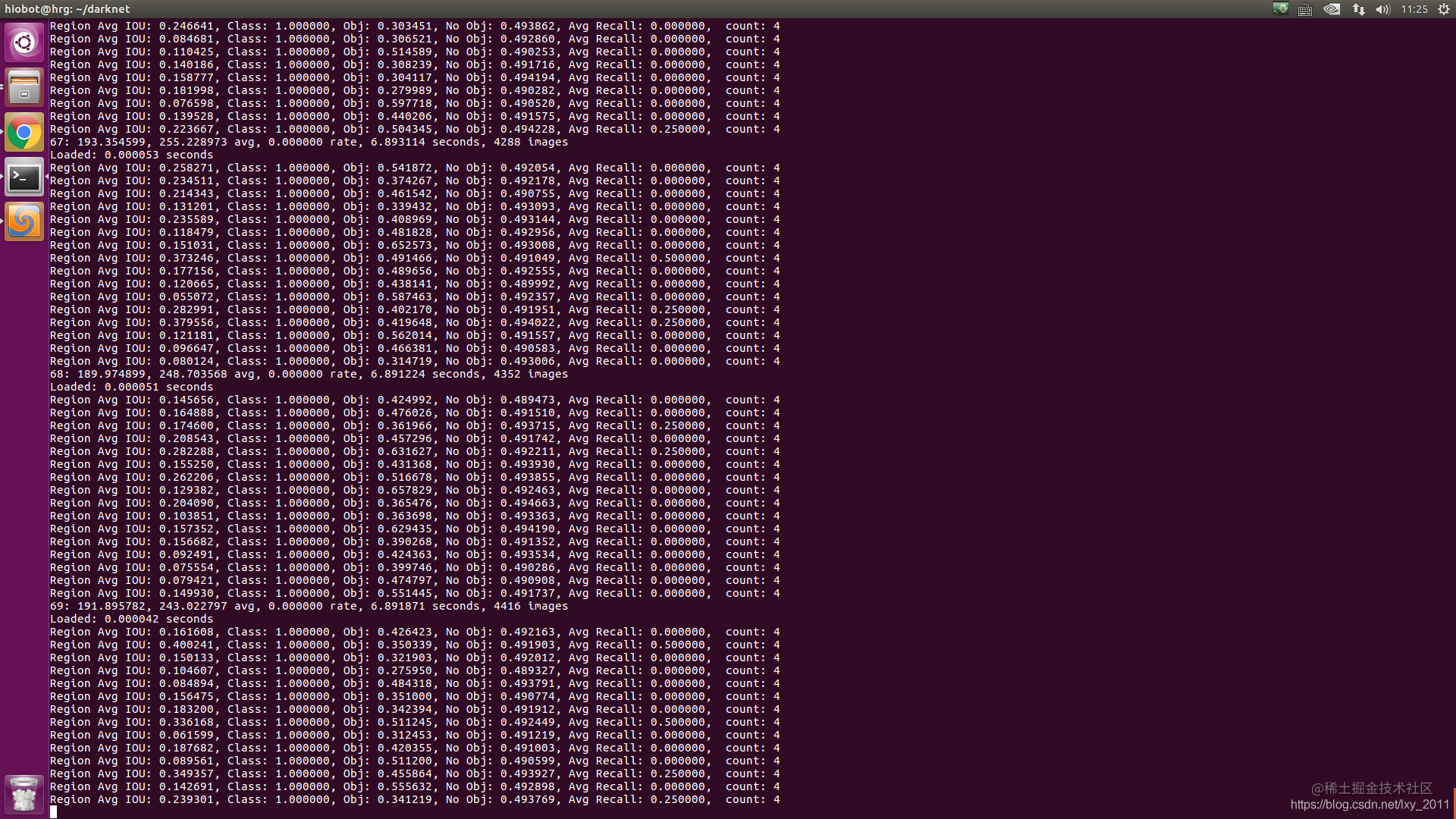This screenshot has width=1456, height=819.
Task: Click the batch line starting with 67: 193.354599
Action: click(x=309, y=142)
